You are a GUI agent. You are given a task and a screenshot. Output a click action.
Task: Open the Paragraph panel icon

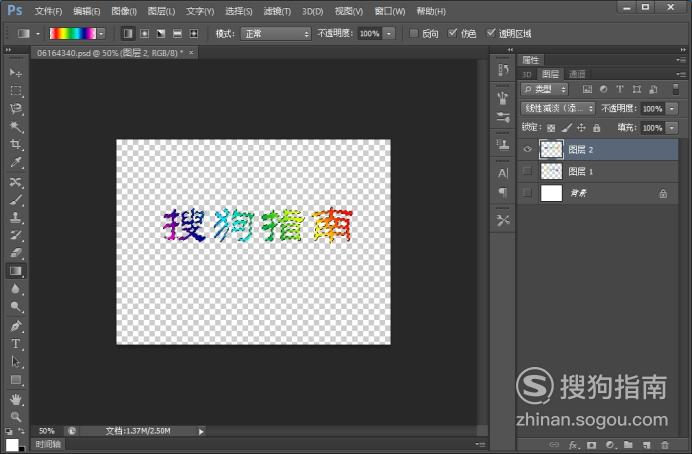[503, 192]
